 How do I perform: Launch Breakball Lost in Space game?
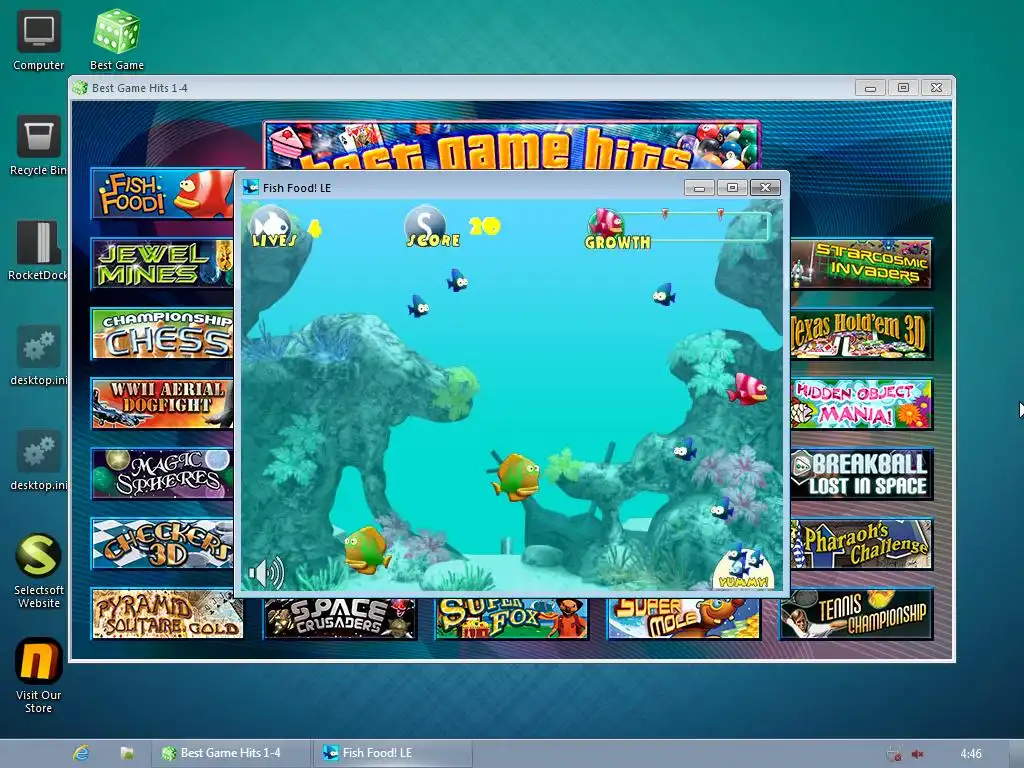[x=861, y=474]
